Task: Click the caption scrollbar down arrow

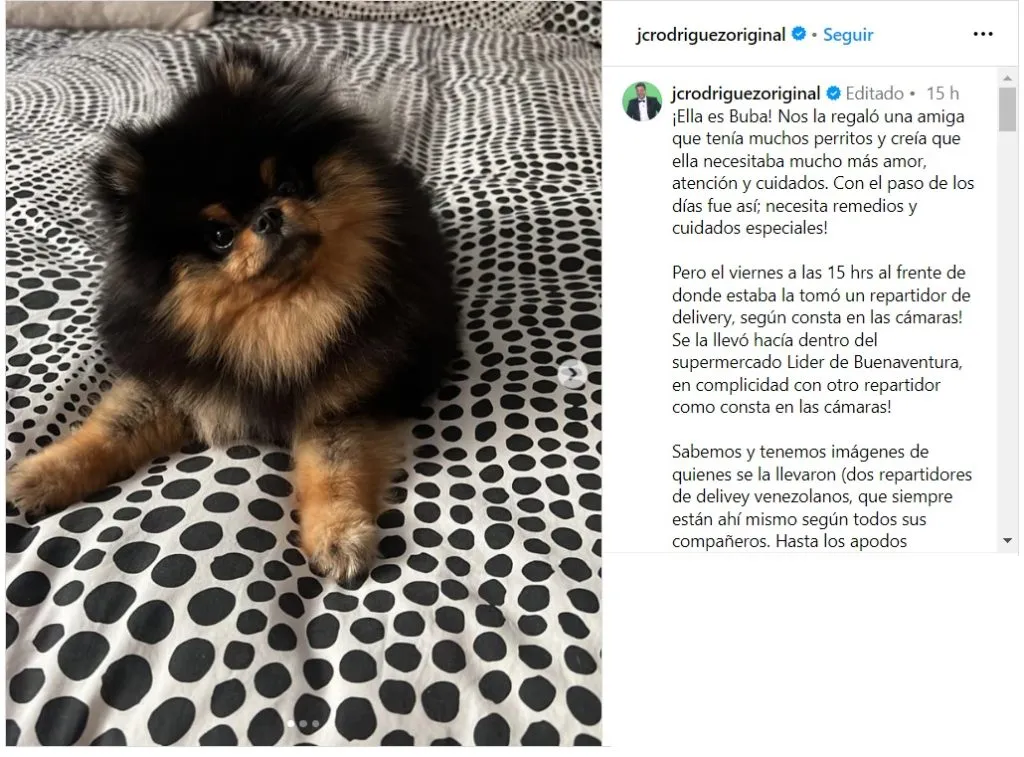Action: (1007, 541)
